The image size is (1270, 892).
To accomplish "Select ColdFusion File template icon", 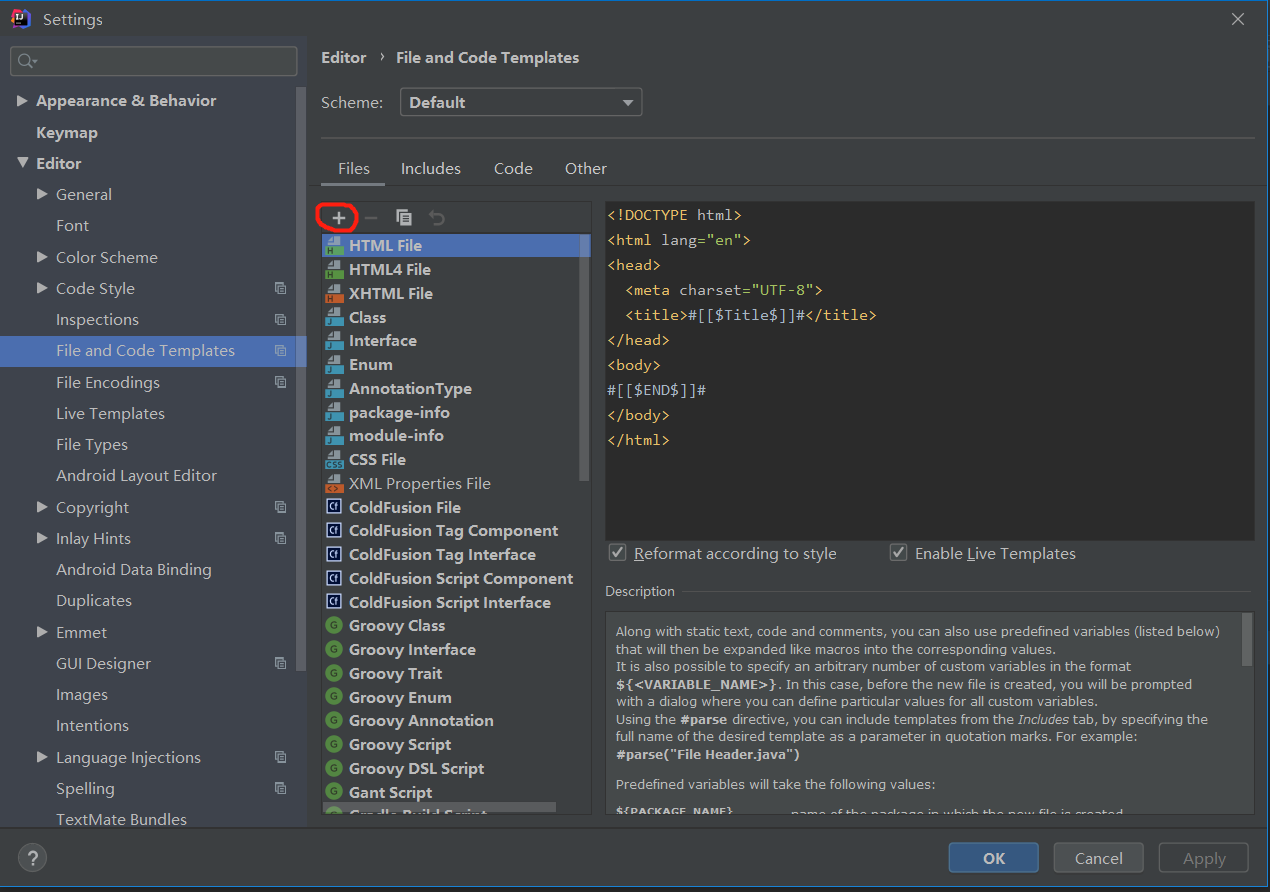I will (334, 508).
